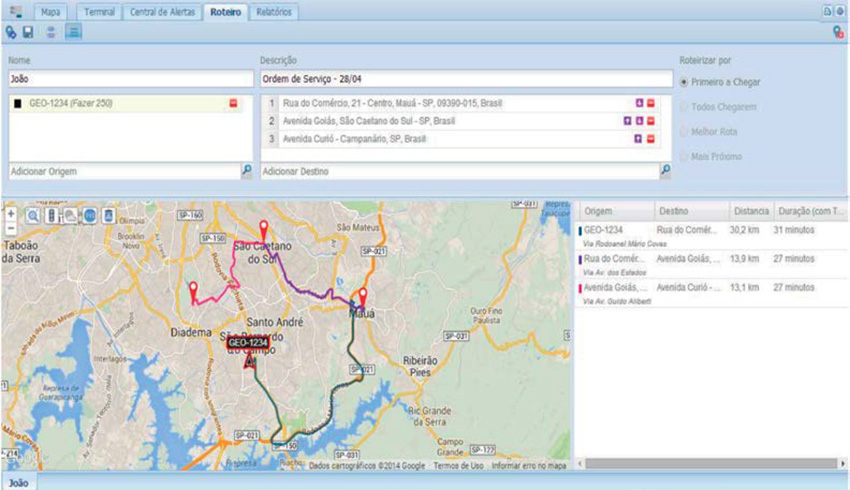The image size is (850, 490).
Task: Delete the Rua do Comércio destination
Action: 651,103
